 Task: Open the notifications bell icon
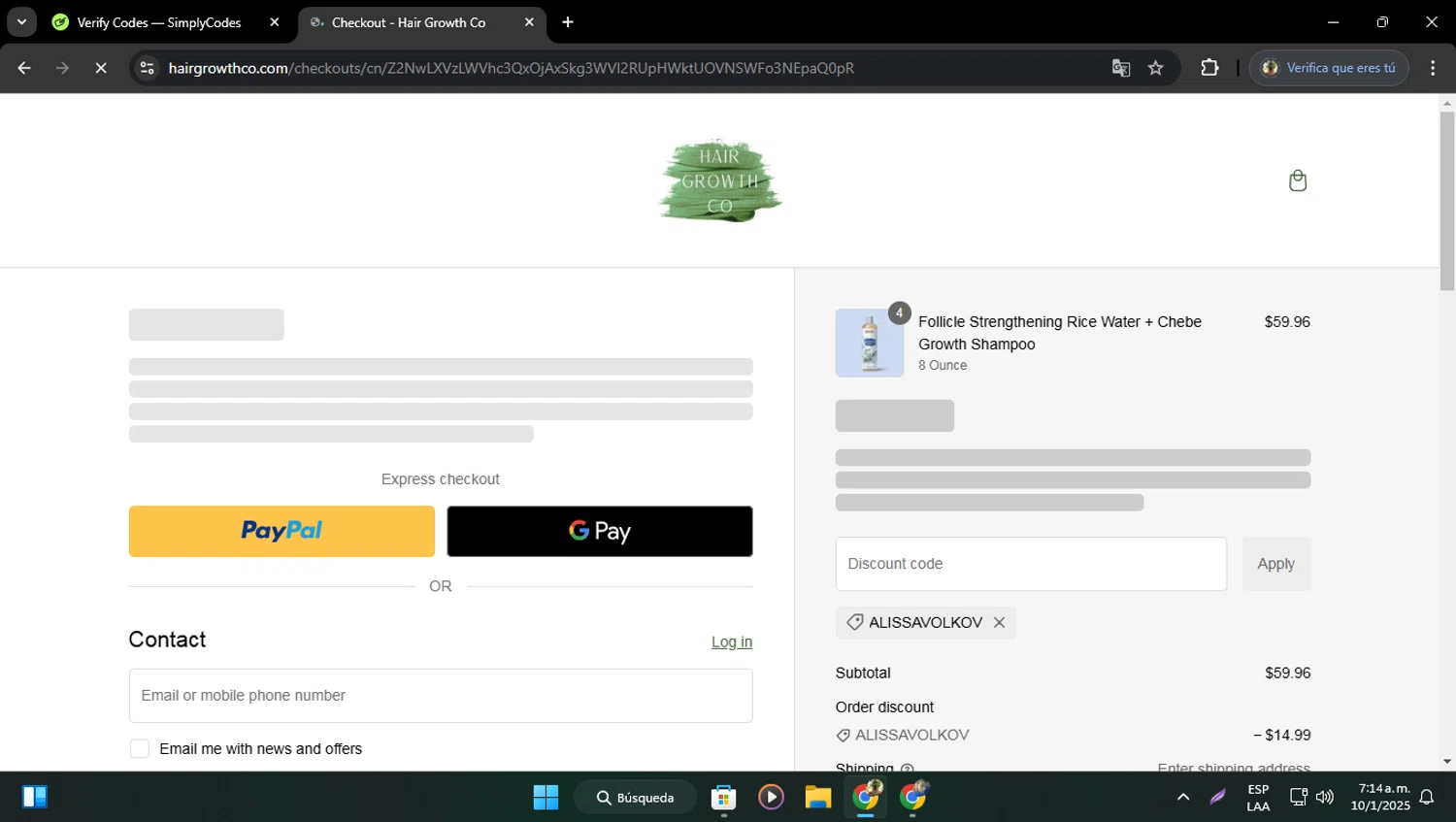pos(1427,797)
